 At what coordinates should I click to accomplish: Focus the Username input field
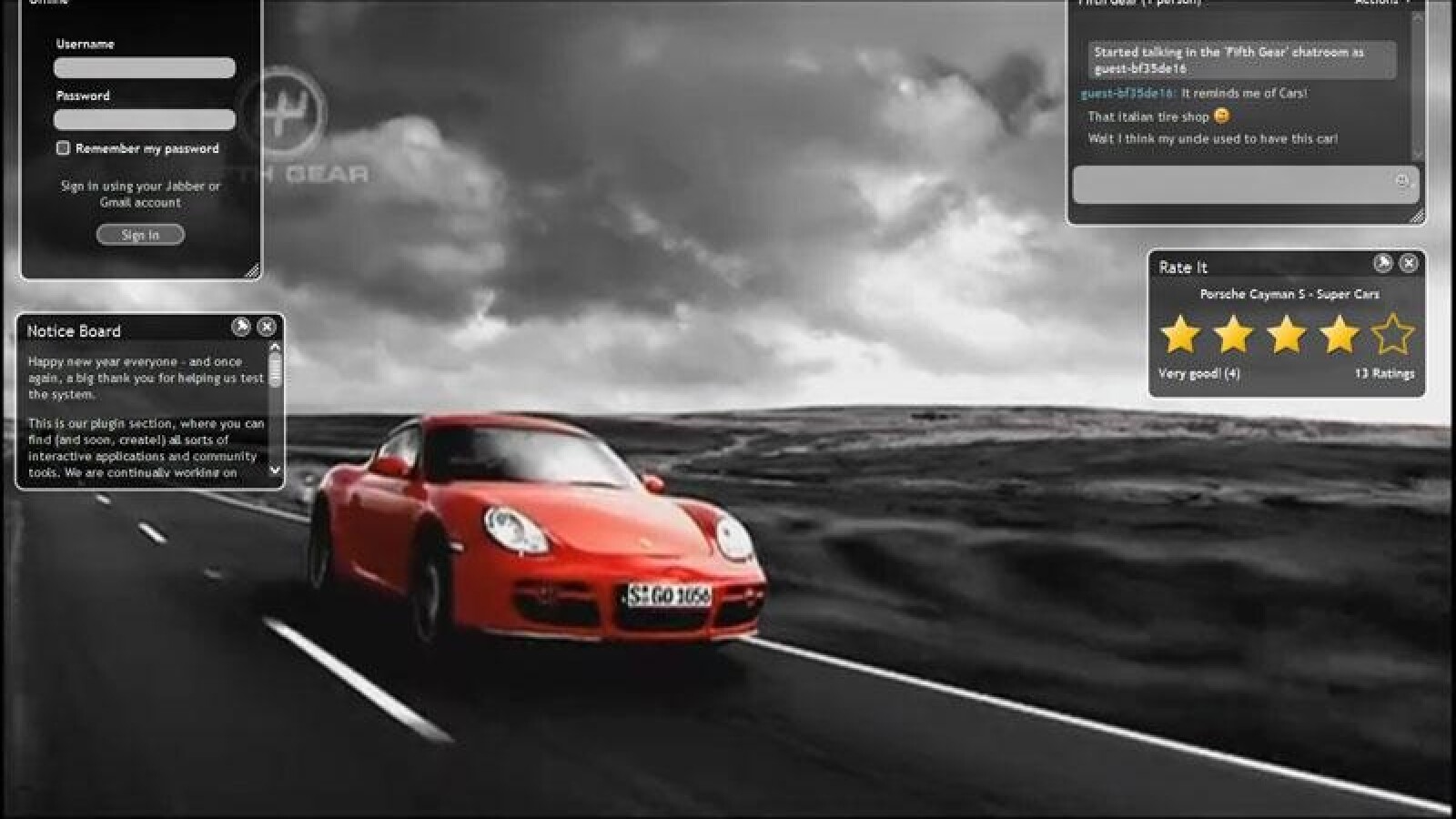click(145, 68)
